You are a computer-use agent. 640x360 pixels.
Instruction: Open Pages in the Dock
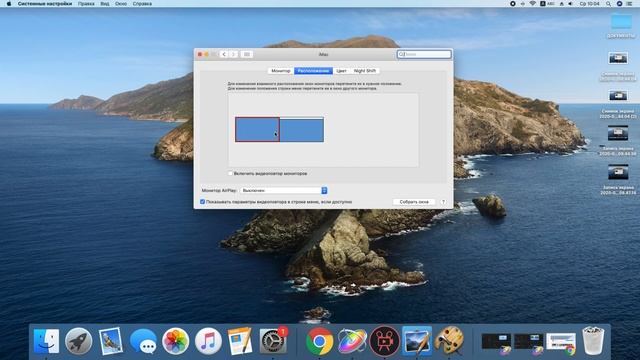pyautogui.click(x=240, y=341)
